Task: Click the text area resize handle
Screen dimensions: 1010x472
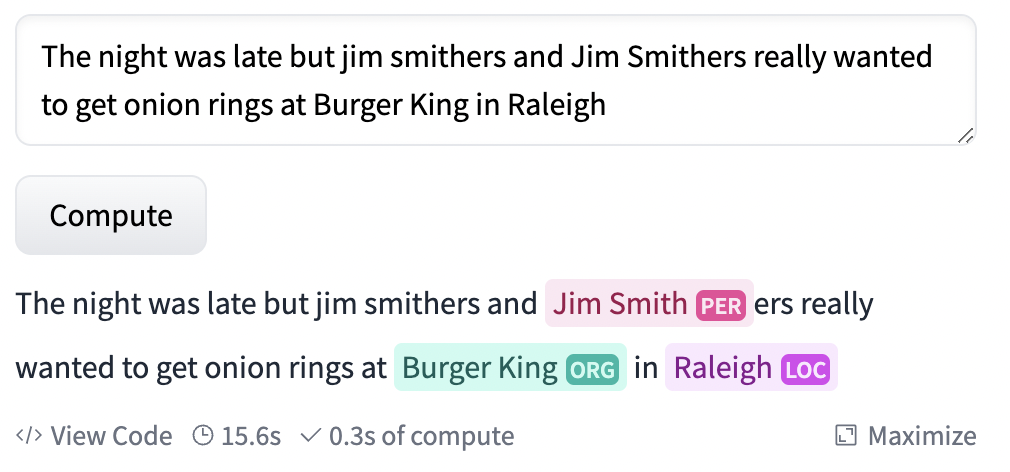Action: point(965,135)
